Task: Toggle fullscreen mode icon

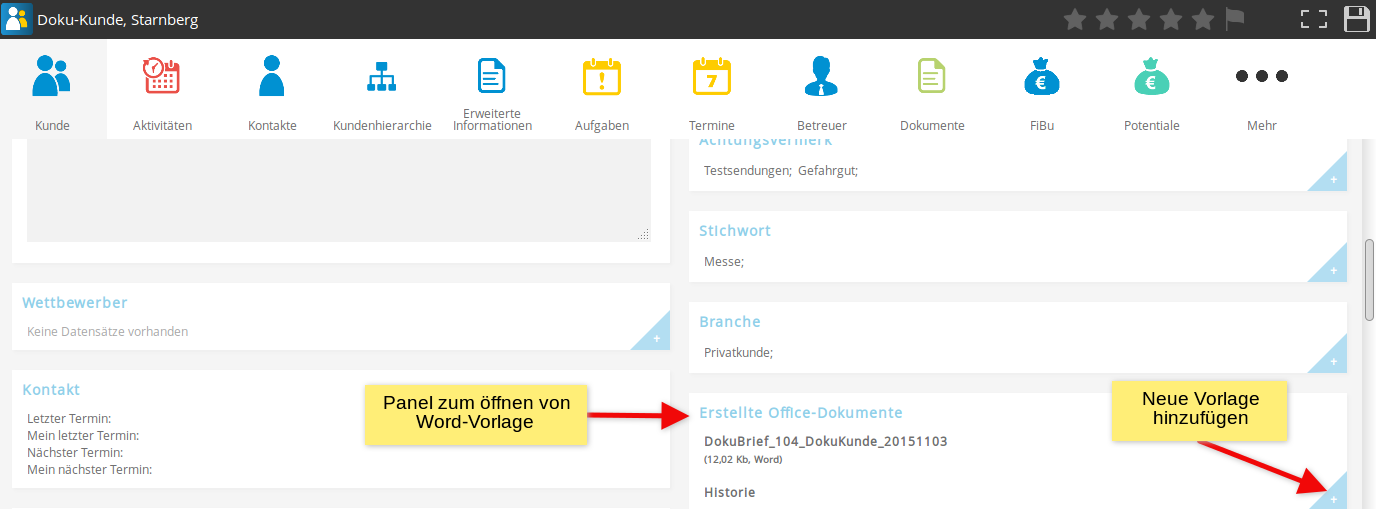Action: (x=1313, y=19)
